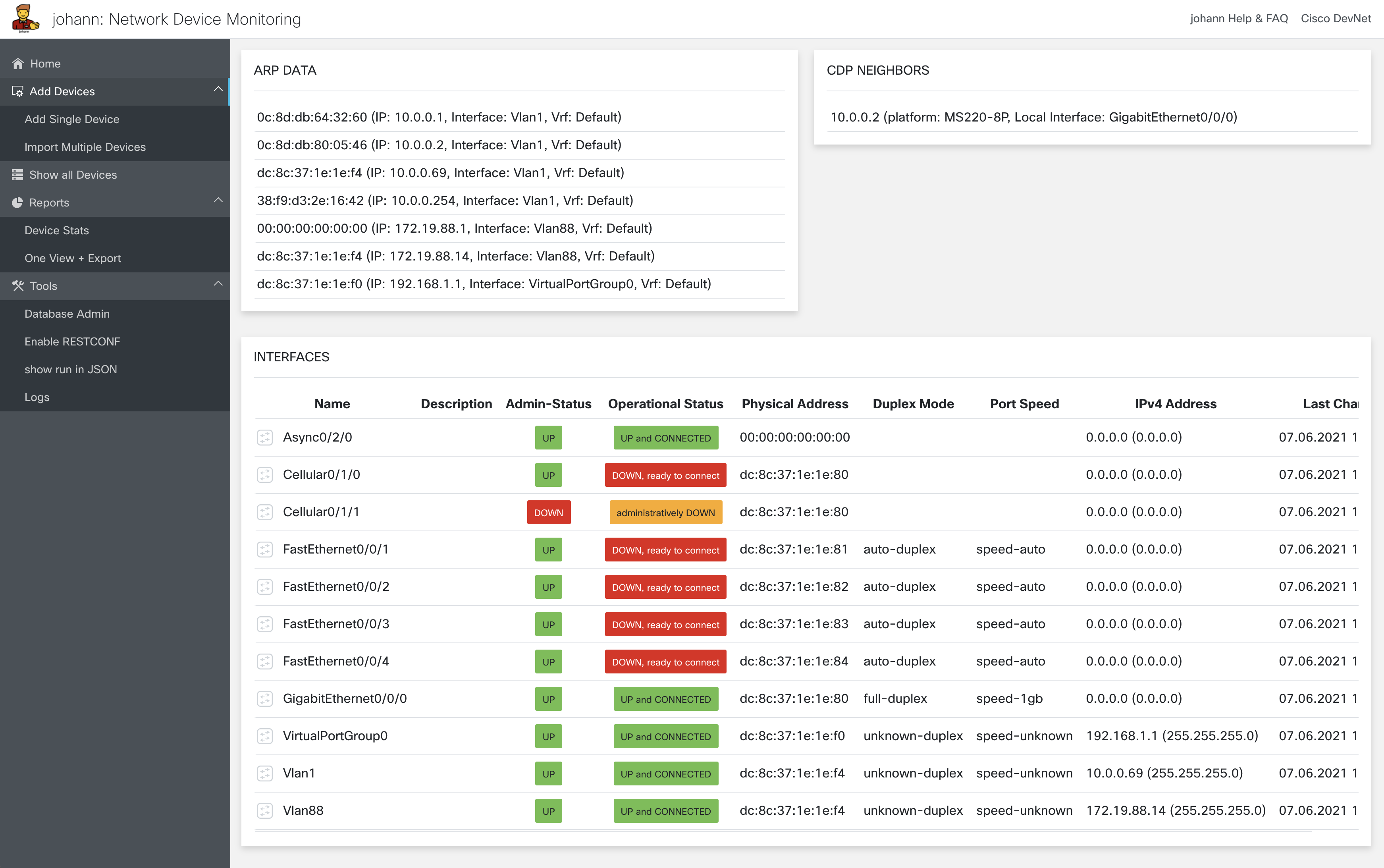Click the row icon beside Vlan88

[x=265, y=810]
